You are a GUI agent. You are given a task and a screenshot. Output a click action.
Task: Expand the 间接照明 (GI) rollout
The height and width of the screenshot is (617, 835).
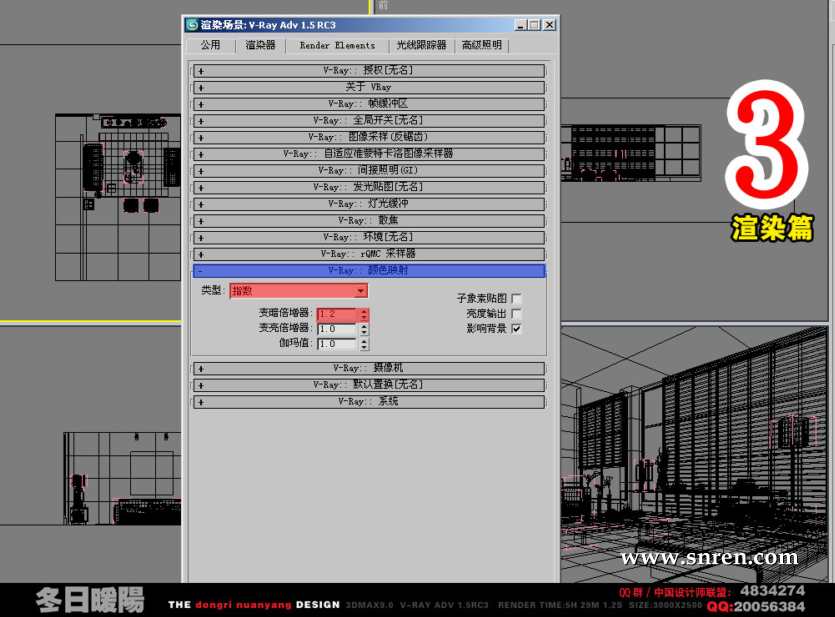coord(369,170)
